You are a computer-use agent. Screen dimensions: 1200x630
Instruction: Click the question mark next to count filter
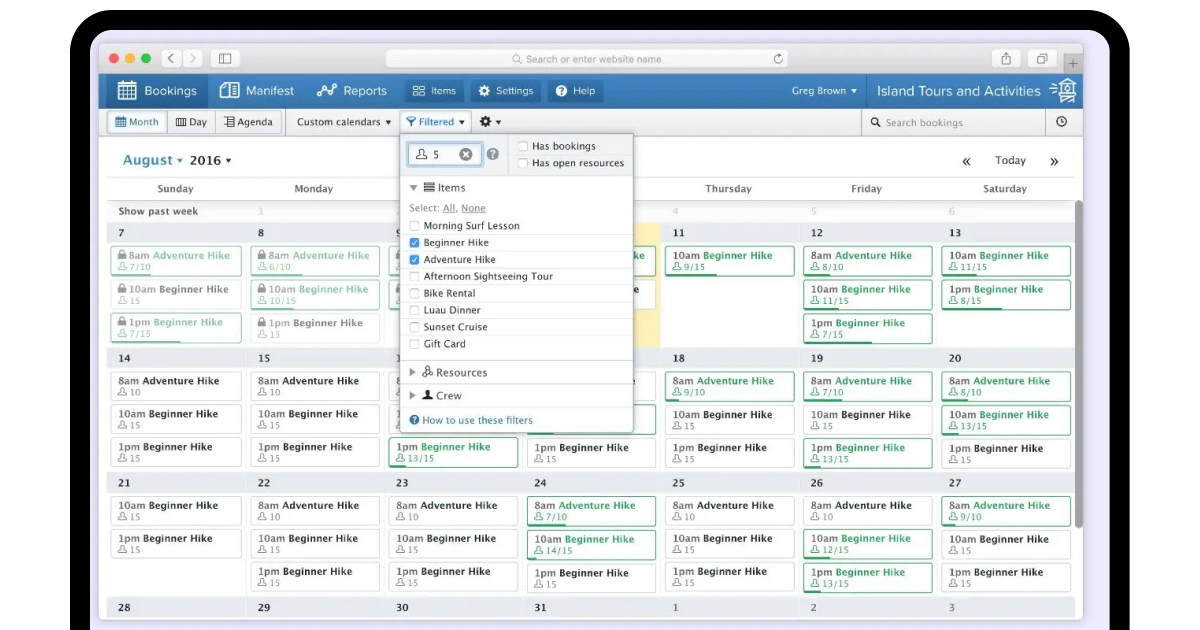492,154
